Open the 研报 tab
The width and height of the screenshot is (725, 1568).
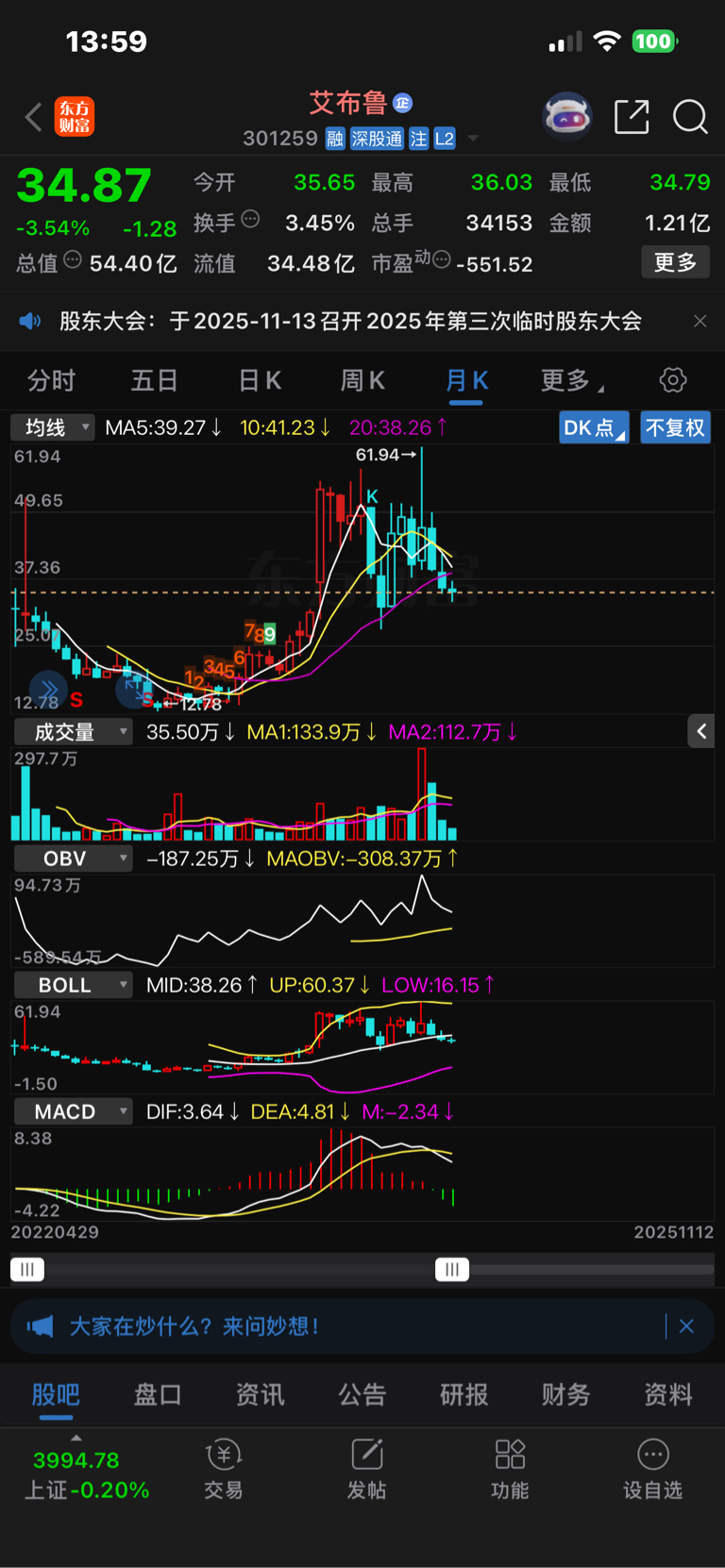464,1394
